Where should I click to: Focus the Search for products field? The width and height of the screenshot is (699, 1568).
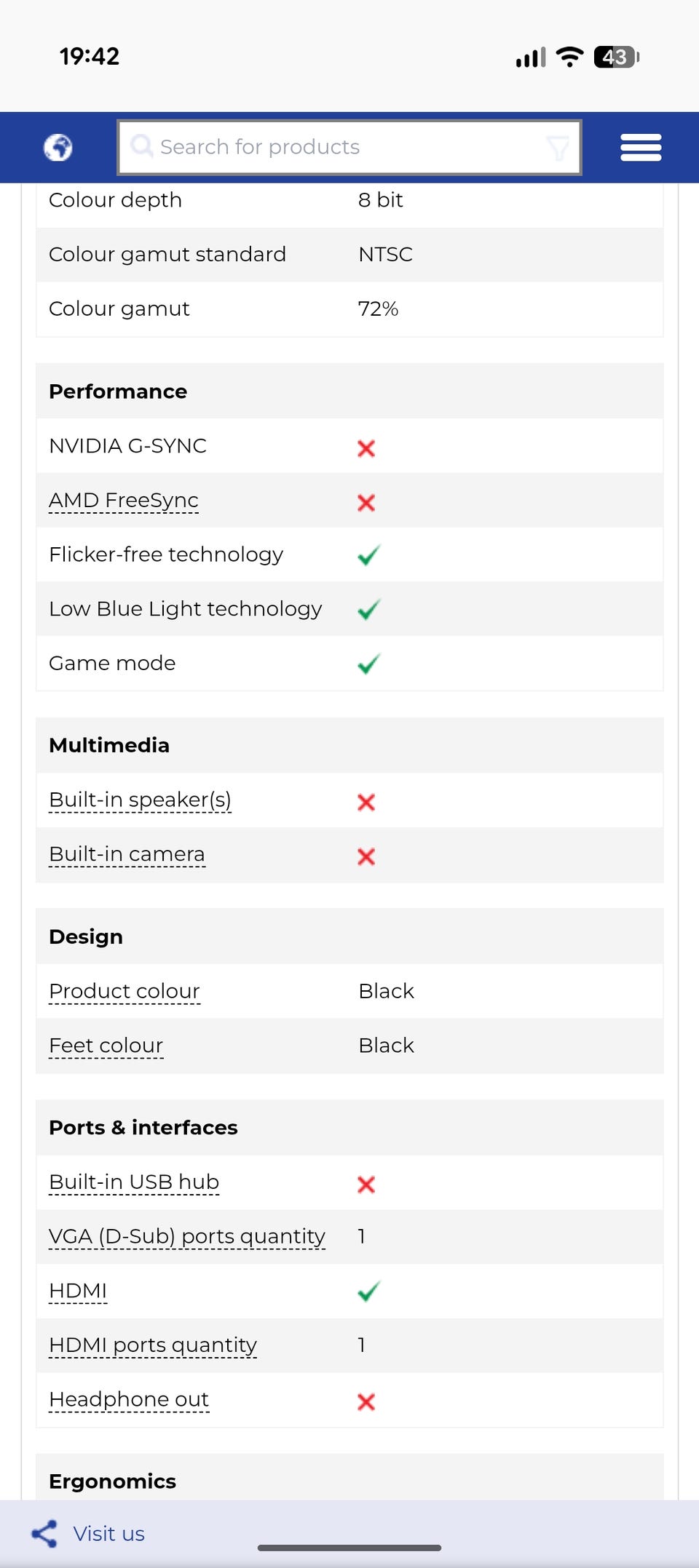point(342,147)
